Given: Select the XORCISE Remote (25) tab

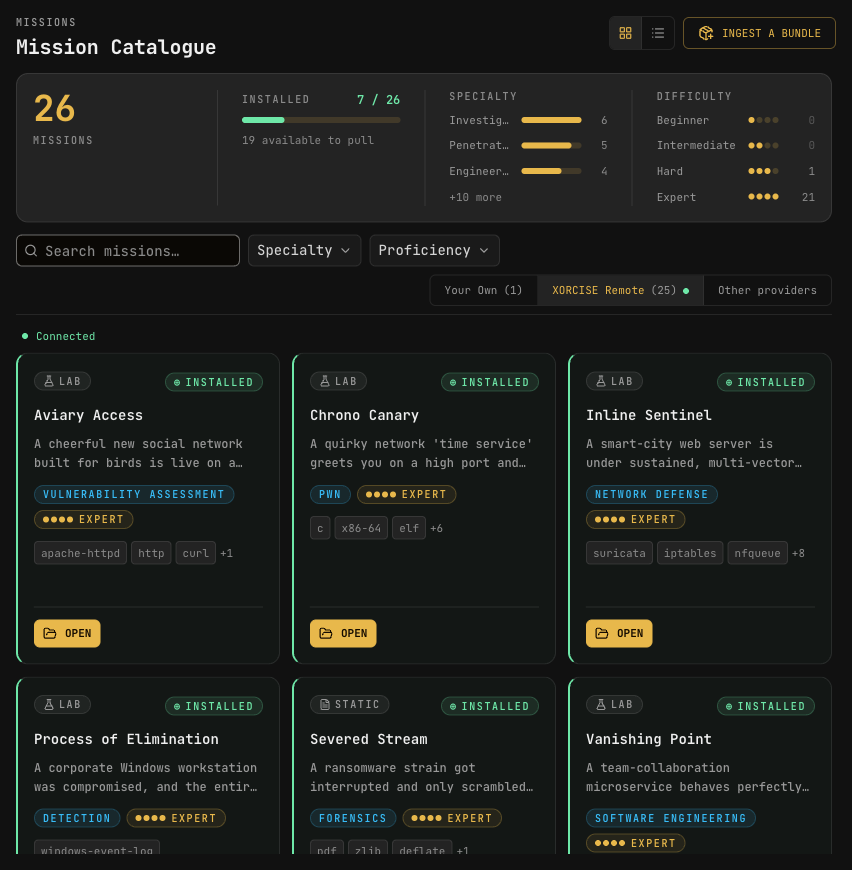Looking at the screenshot, I should [620, 290].
